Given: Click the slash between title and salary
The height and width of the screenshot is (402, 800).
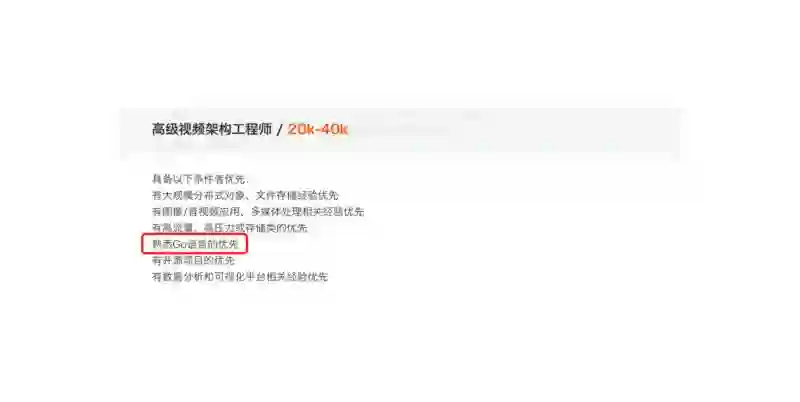Looking at the screenshot, I should tap(279, 130).
